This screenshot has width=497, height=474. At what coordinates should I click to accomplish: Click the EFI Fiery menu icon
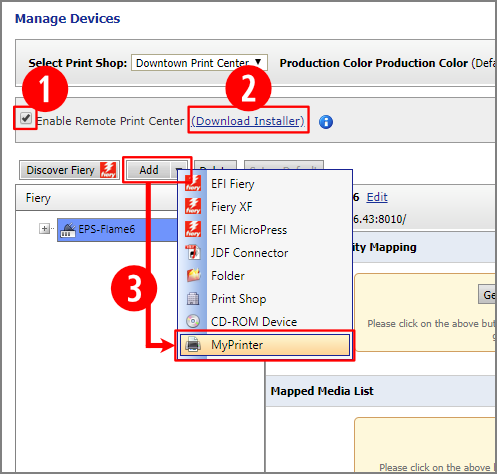pyautogui.click(x=193, y=183)
